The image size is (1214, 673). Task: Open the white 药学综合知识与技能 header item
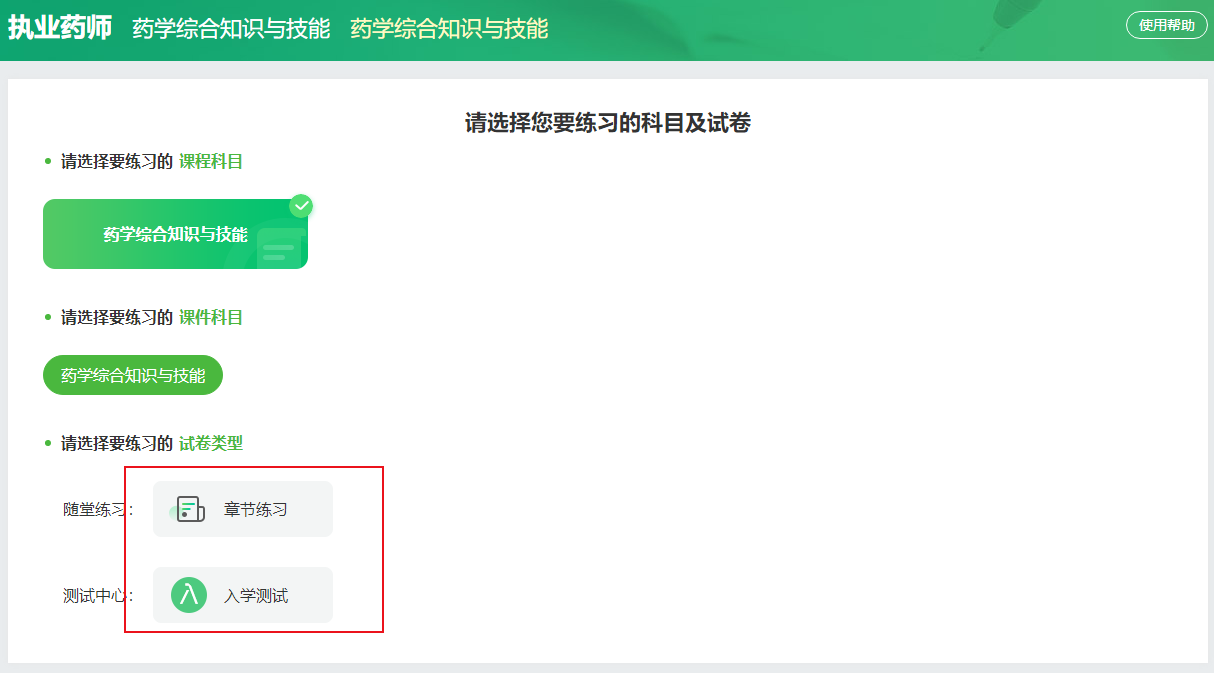231,29
